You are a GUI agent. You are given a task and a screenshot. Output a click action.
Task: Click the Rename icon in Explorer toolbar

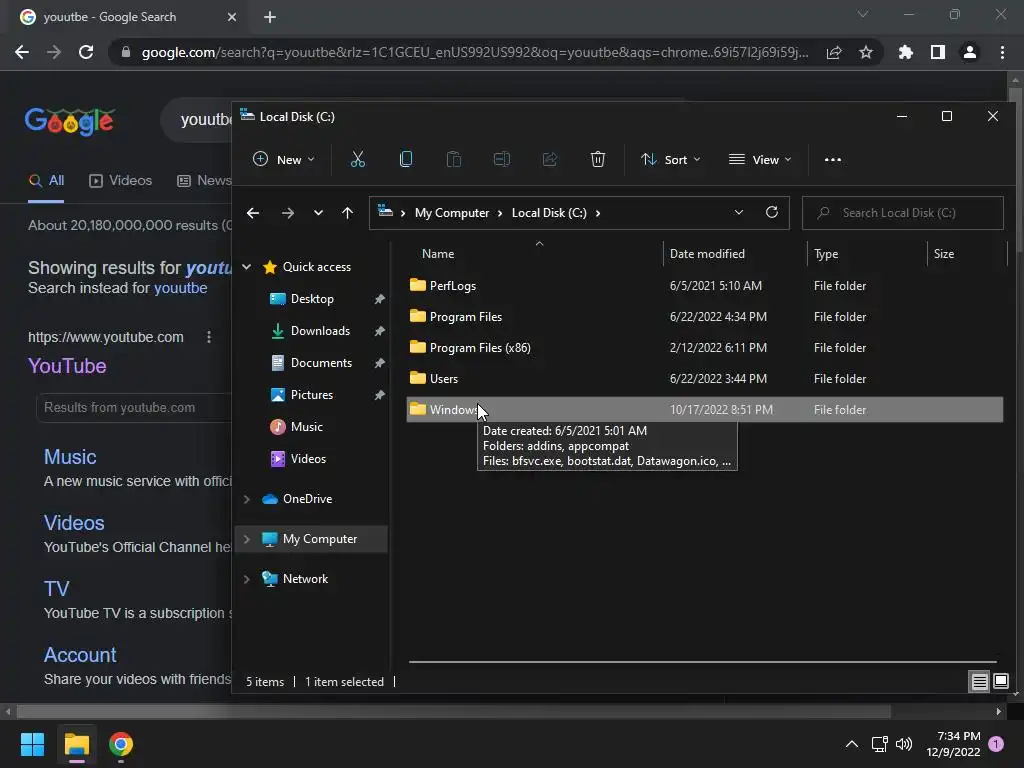point(502,159)
